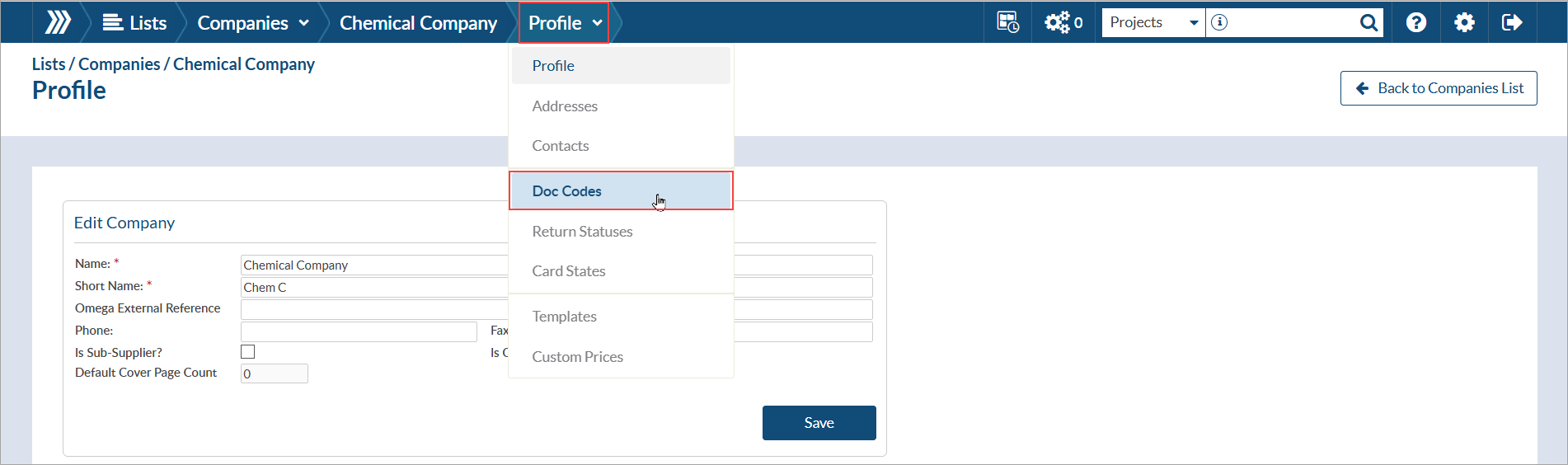Click the search magnifier icon

coord(1368,22)
